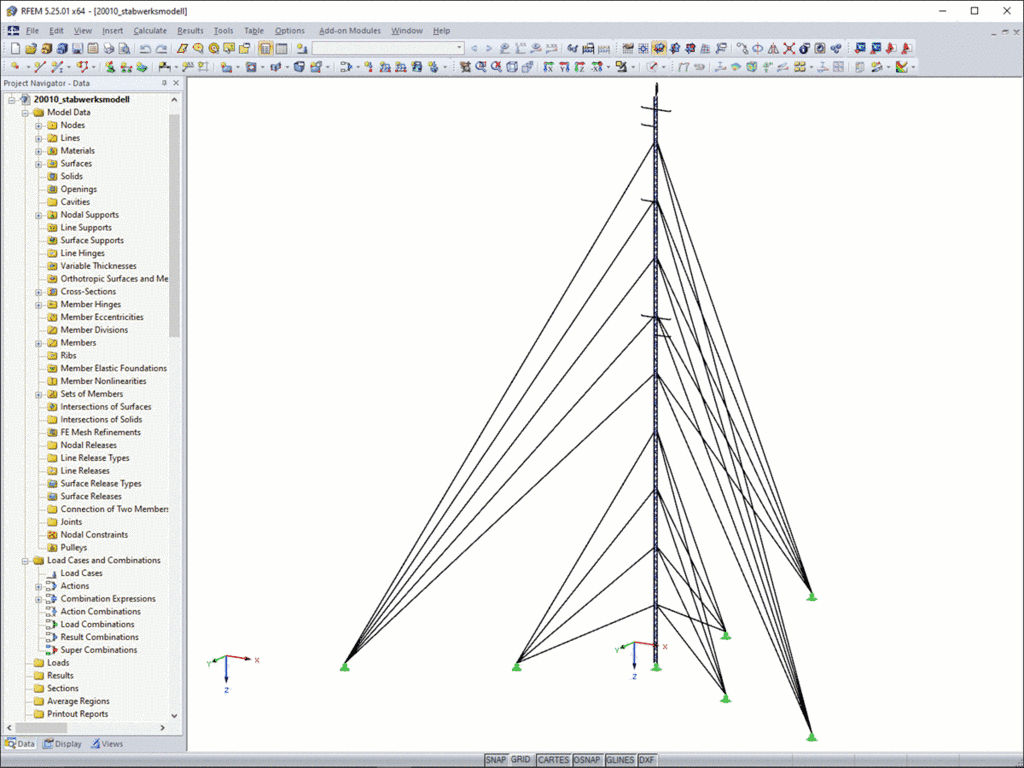Toggle OSNAP in status bar
This screenshot has height=768, width=1024.
coord(586,760)
